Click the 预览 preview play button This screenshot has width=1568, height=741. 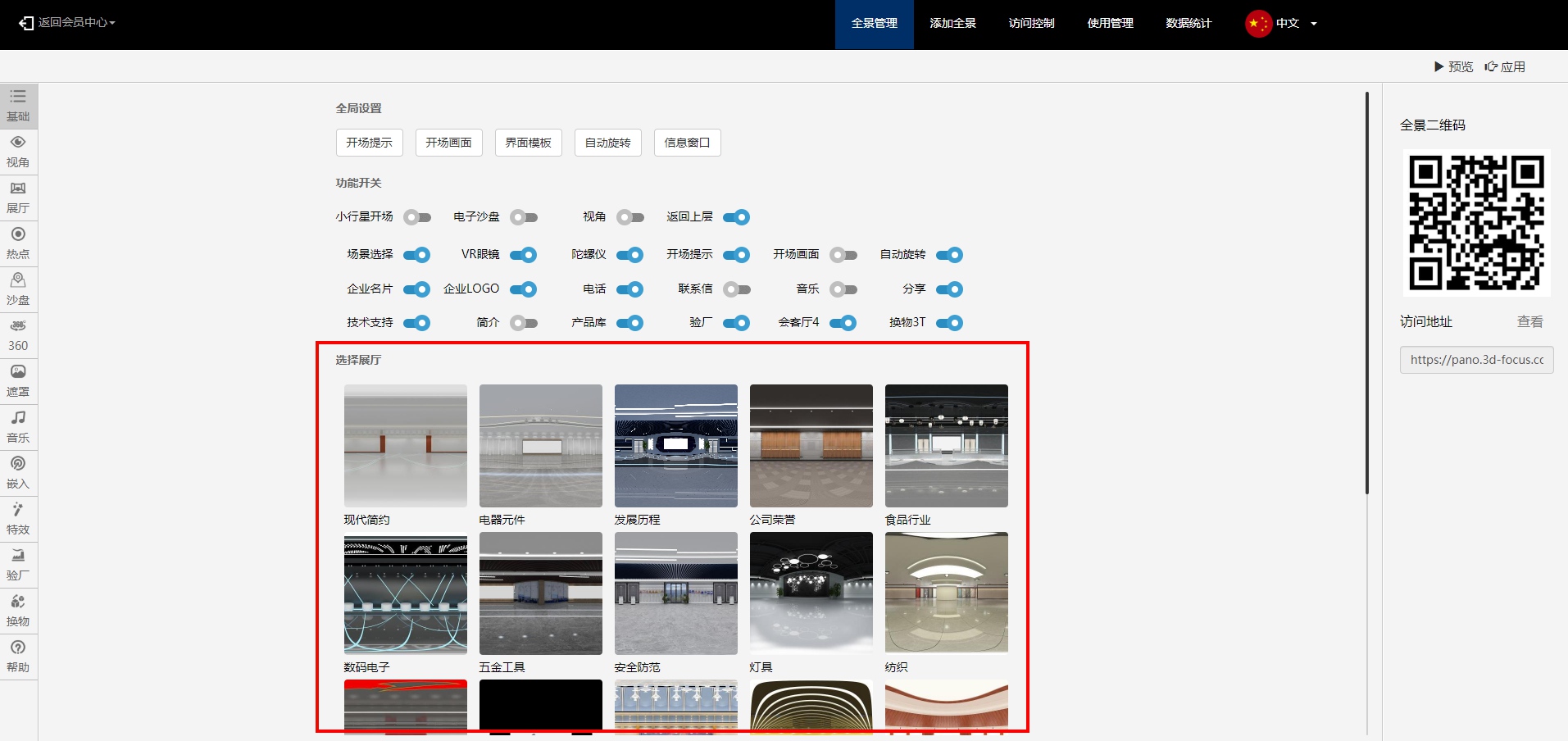[1452, 67]
